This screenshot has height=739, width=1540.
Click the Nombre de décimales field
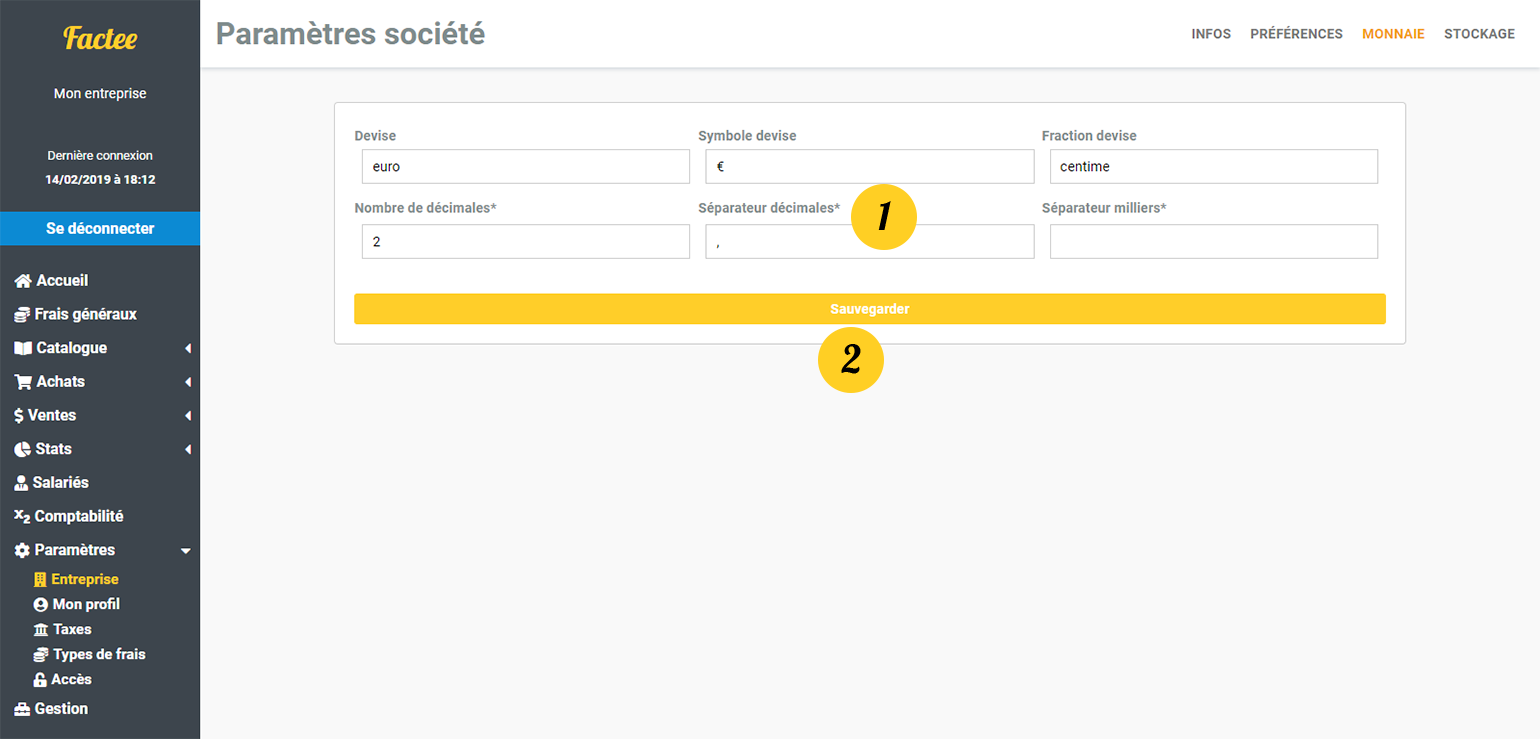click(525, 242)
